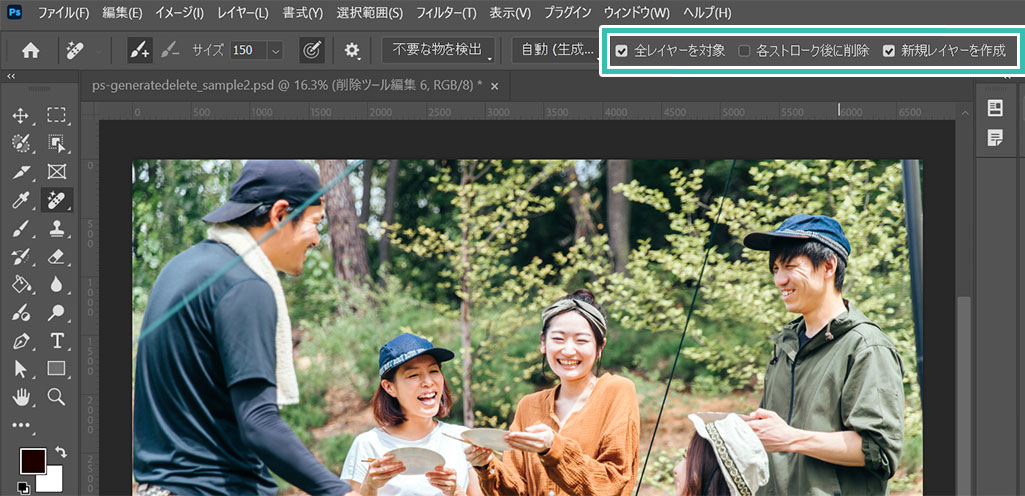Image resolution: width=1025 pixels, height=496 pixels.
Task: Select the Selection Brush tool beside Object Selection
Action: click(x=21, y=144)
